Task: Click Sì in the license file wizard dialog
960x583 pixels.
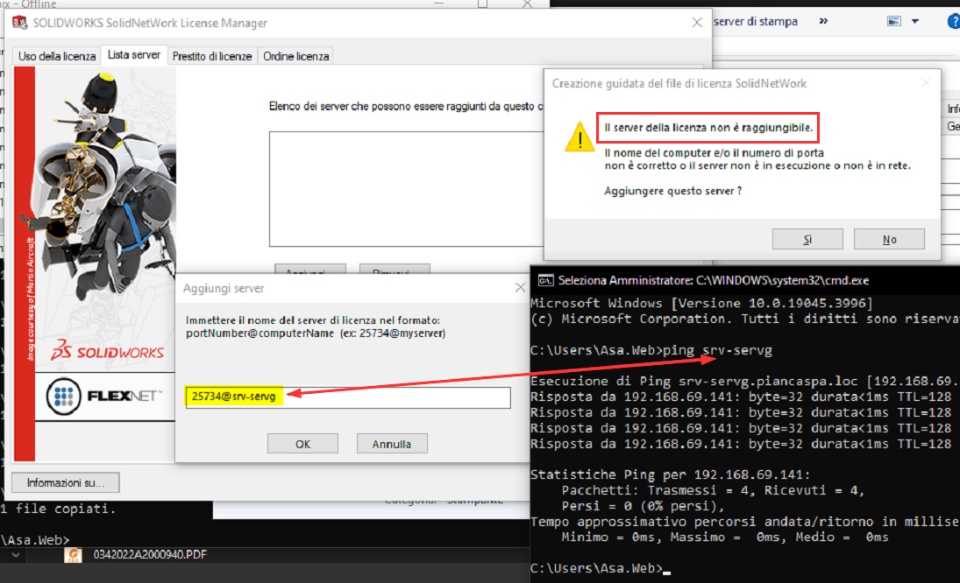Action: tap(807, 239)
